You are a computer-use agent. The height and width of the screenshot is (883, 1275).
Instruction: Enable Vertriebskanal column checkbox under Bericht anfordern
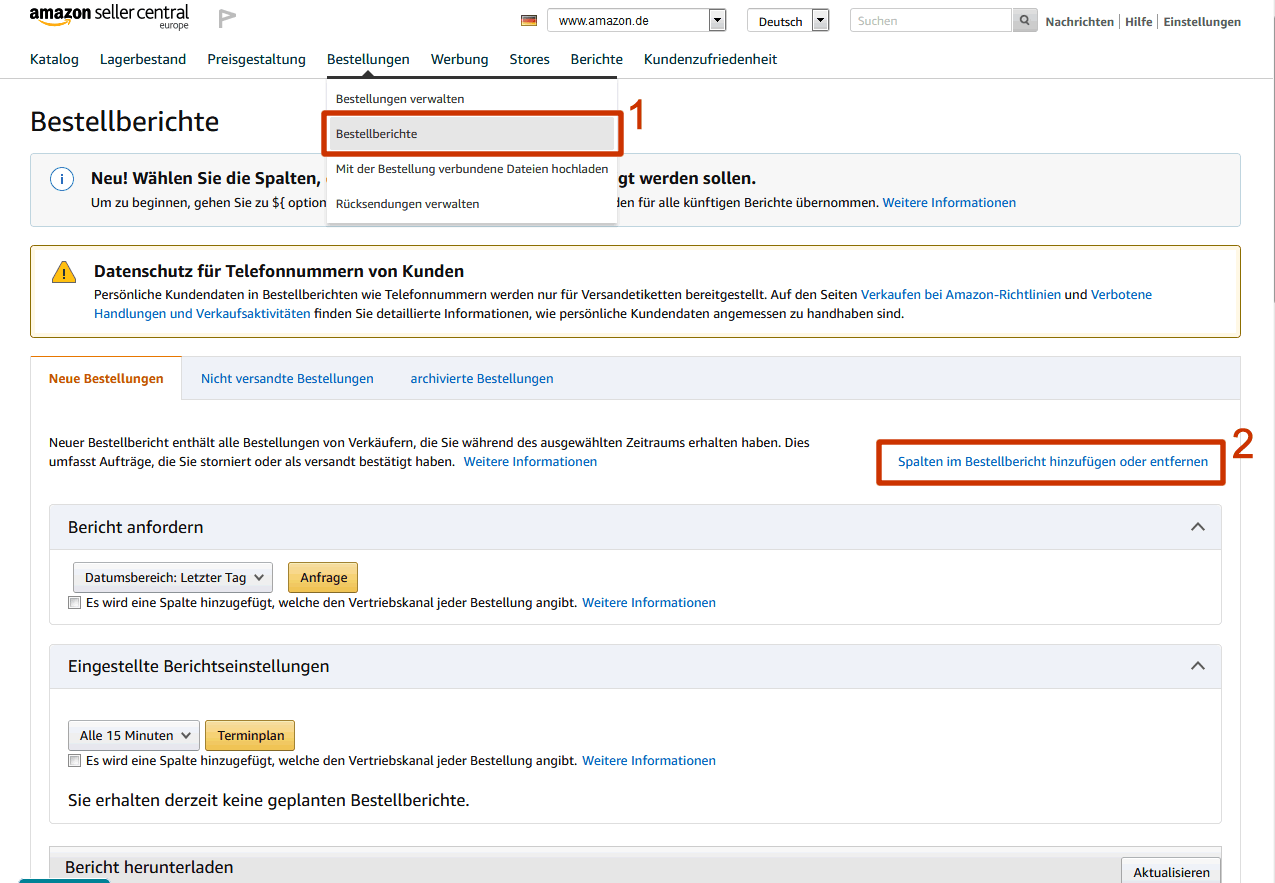click(x=74, y=603)
